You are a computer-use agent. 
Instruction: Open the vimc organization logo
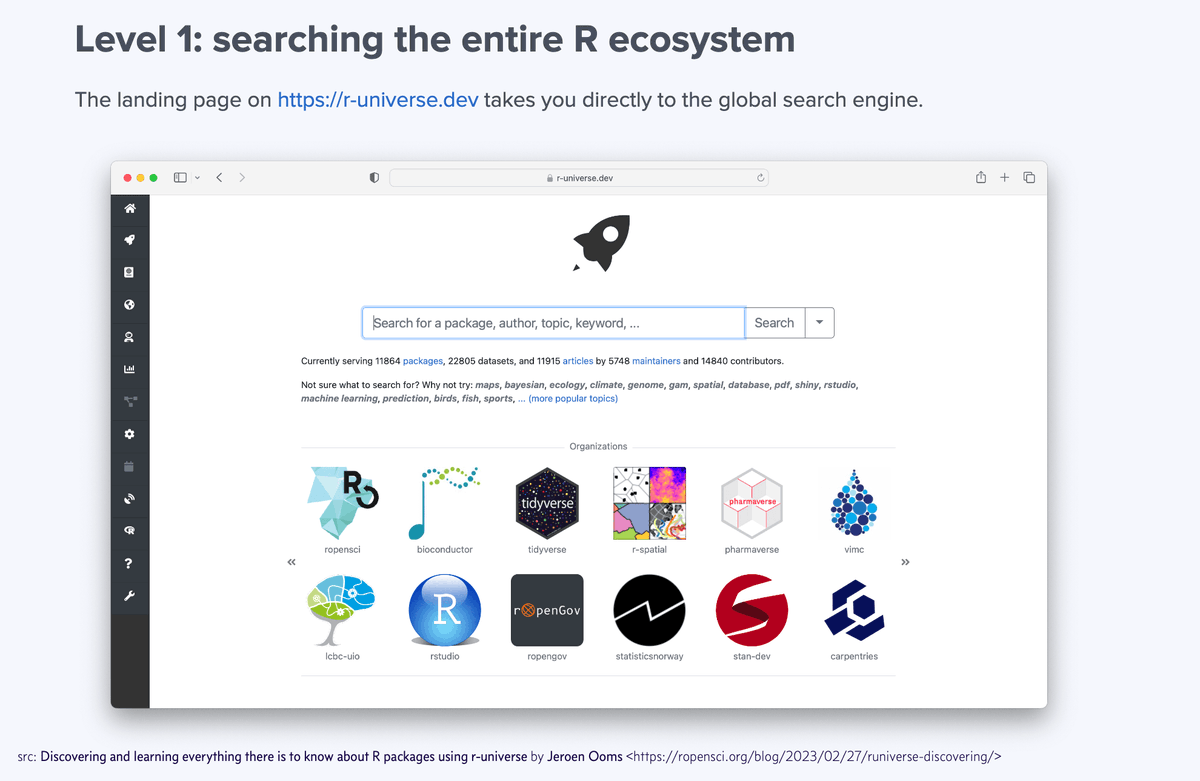tap(854, 502)
